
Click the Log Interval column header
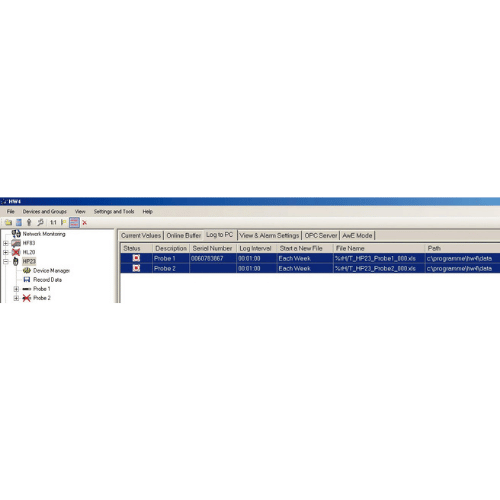tap(255, 248)
